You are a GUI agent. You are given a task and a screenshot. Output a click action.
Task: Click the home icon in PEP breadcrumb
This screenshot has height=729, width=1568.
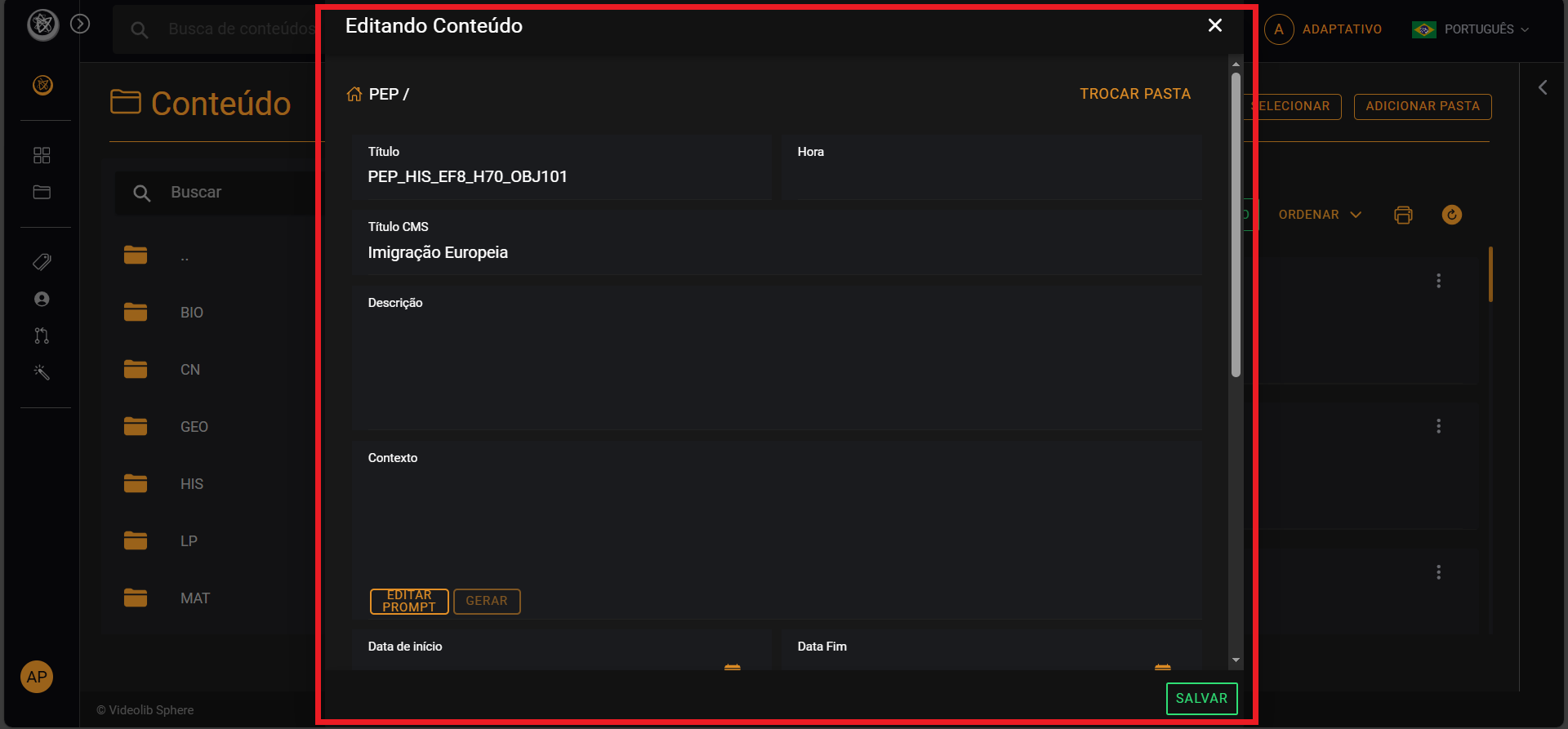[x=354, y=94]
